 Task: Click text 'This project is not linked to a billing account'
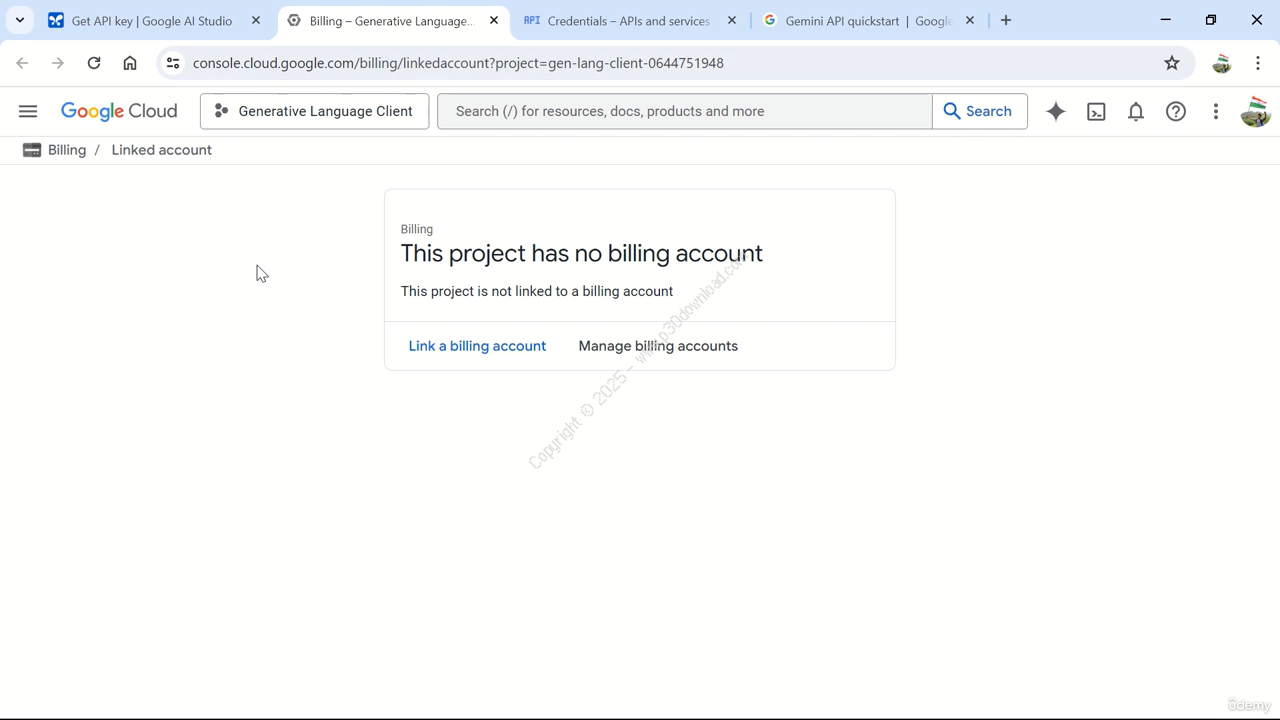pos(537,291)
